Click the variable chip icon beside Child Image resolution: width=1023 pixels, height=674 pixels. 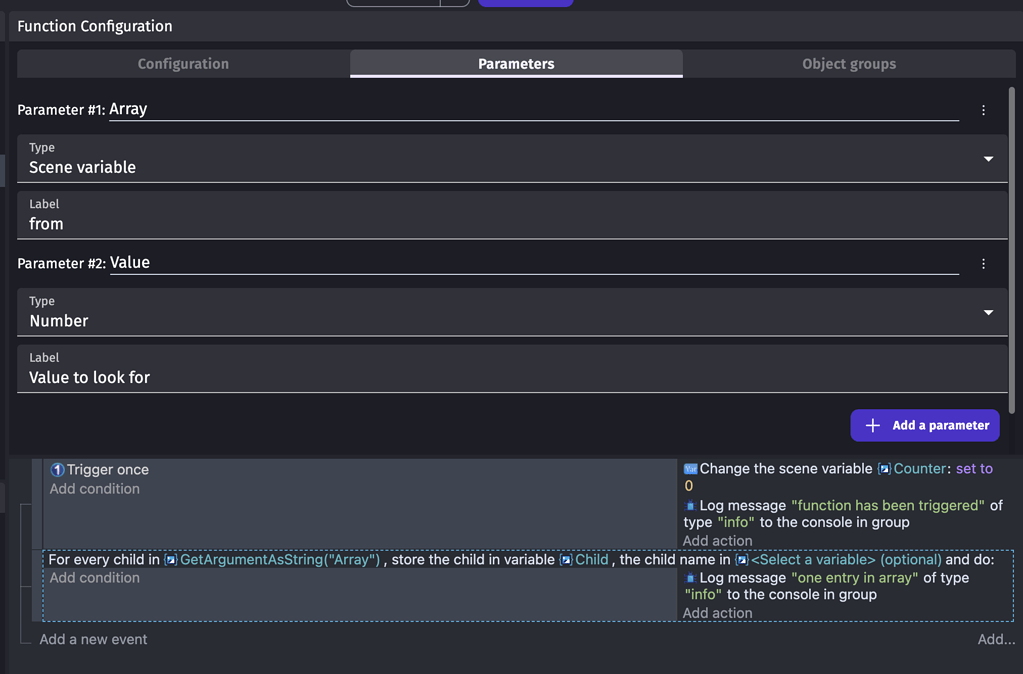pos(564,560)
